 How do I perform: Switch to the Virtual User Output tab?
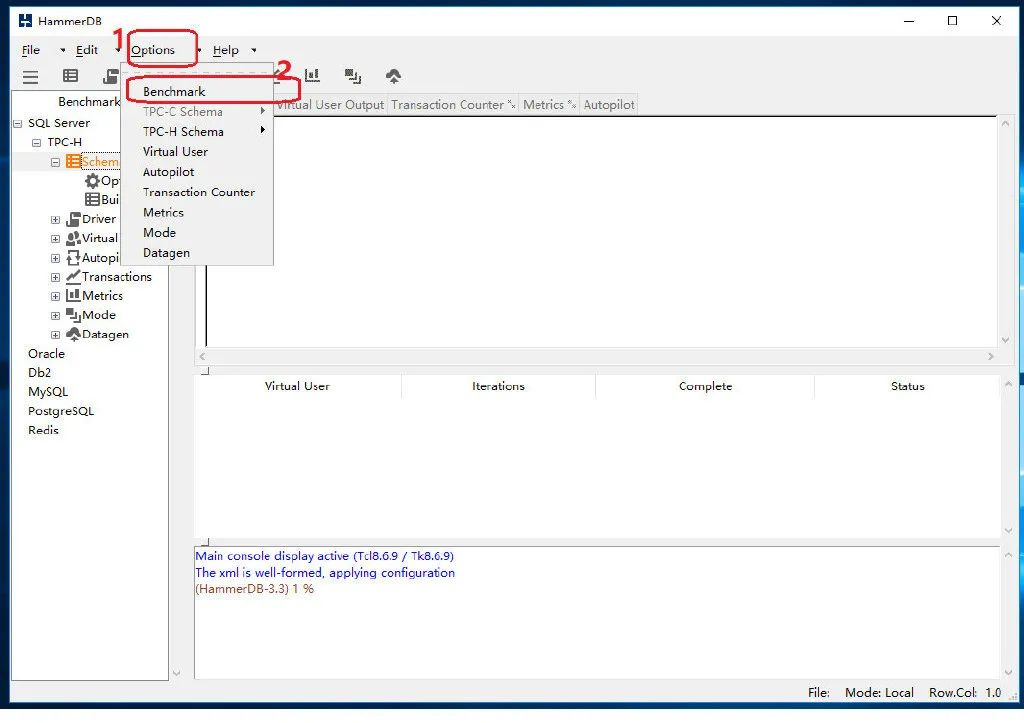coord(330,105)
